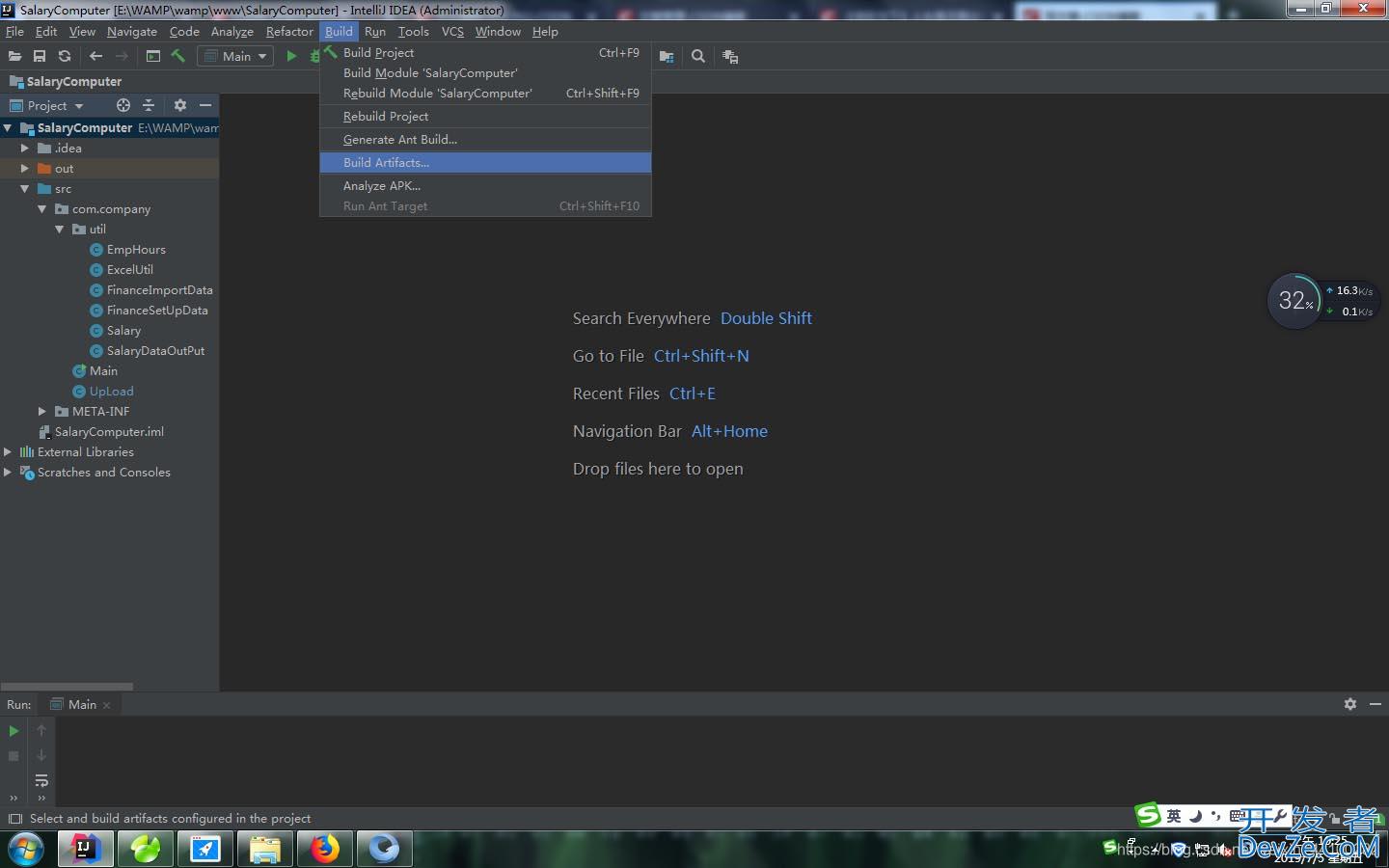Click SalaryComputer navigation bar breadcrumb
The height and width of the screenshot is (868, 1389).
pyautogui.click(x=66, y=81)
